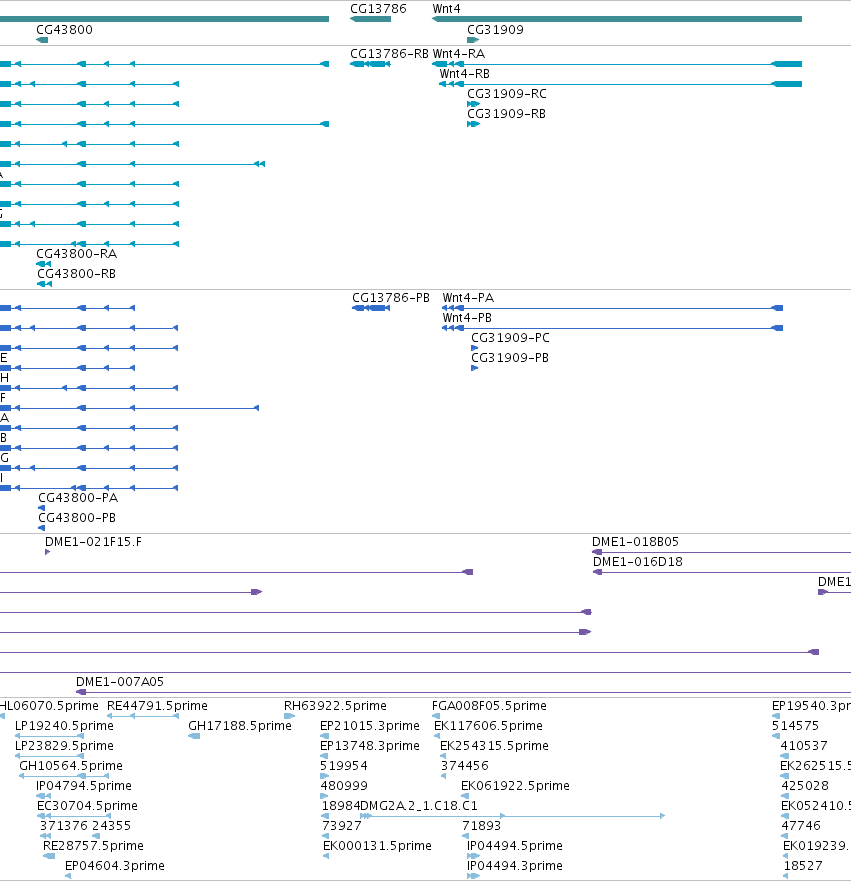Select EST label EP04604.3prime
Viewport: 851px width, 881px height.
coord(115,866)
